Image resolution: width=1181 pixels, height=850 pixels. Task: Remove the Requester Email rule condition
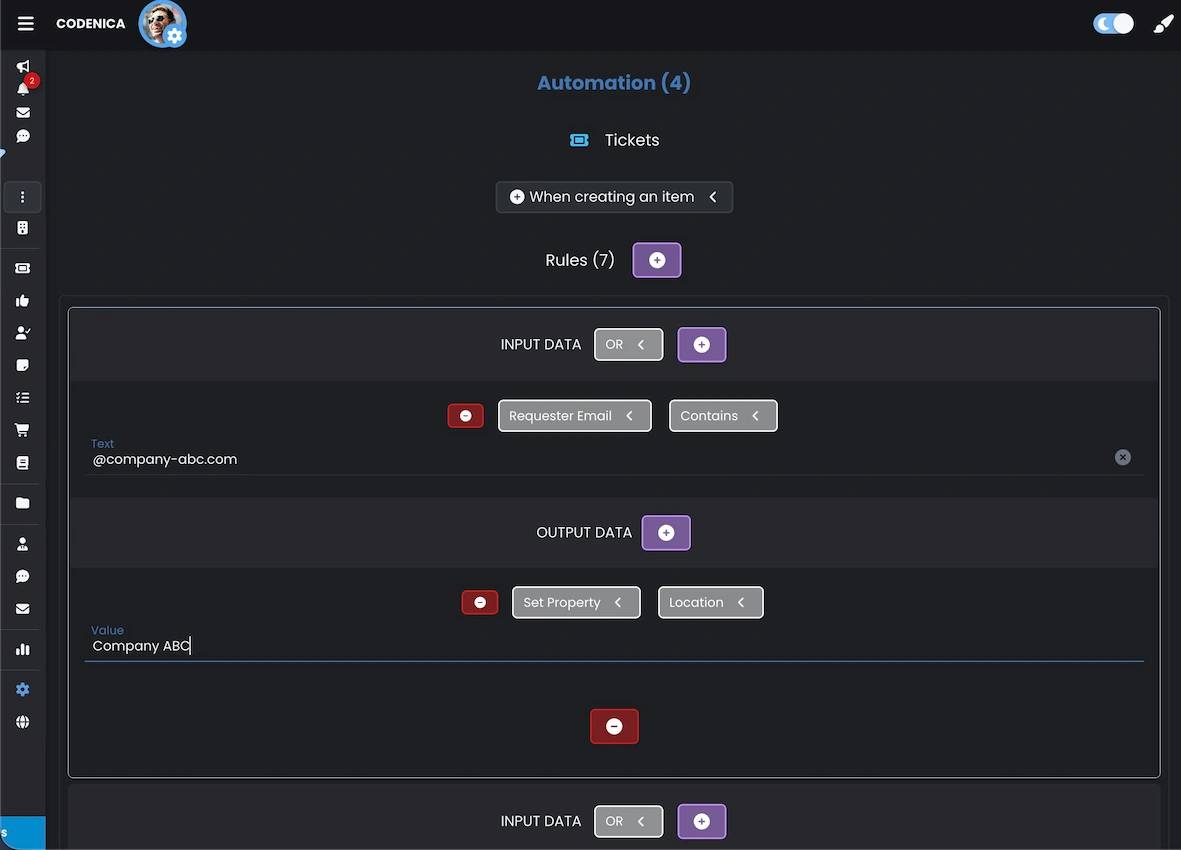coord(465,415)
